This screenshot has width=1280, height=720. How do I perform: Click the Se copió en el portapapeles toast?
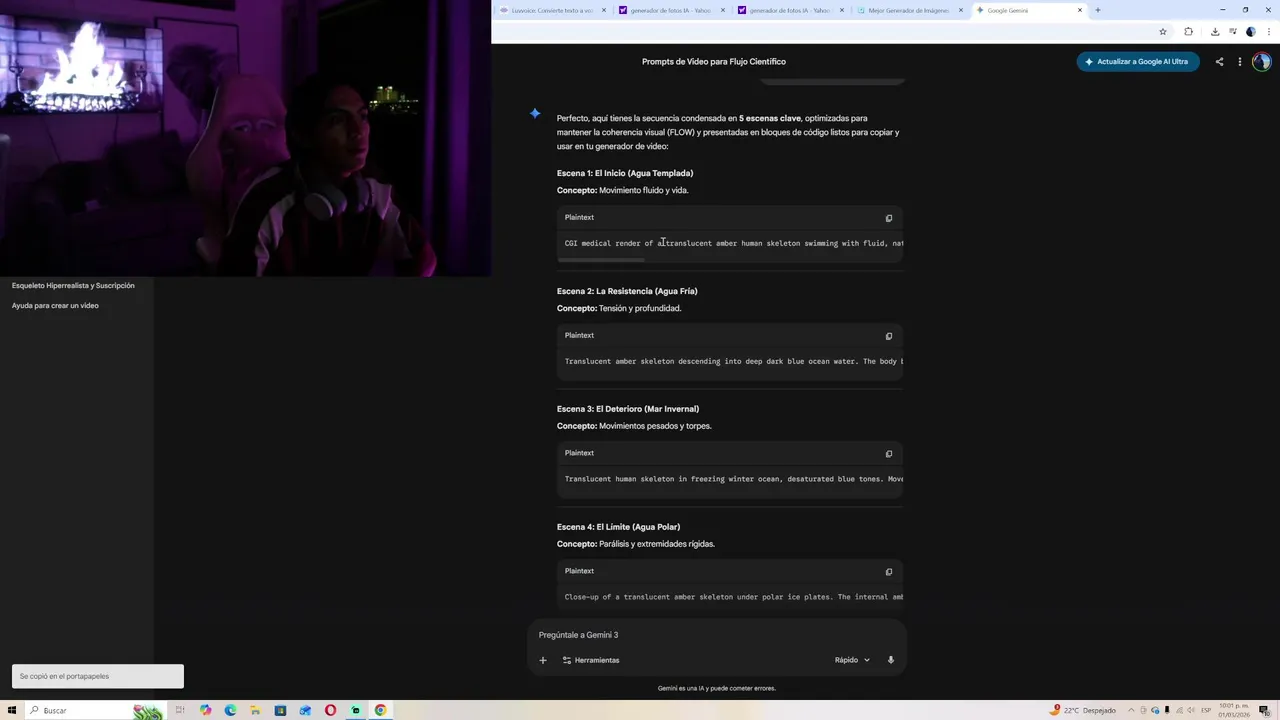98,676
